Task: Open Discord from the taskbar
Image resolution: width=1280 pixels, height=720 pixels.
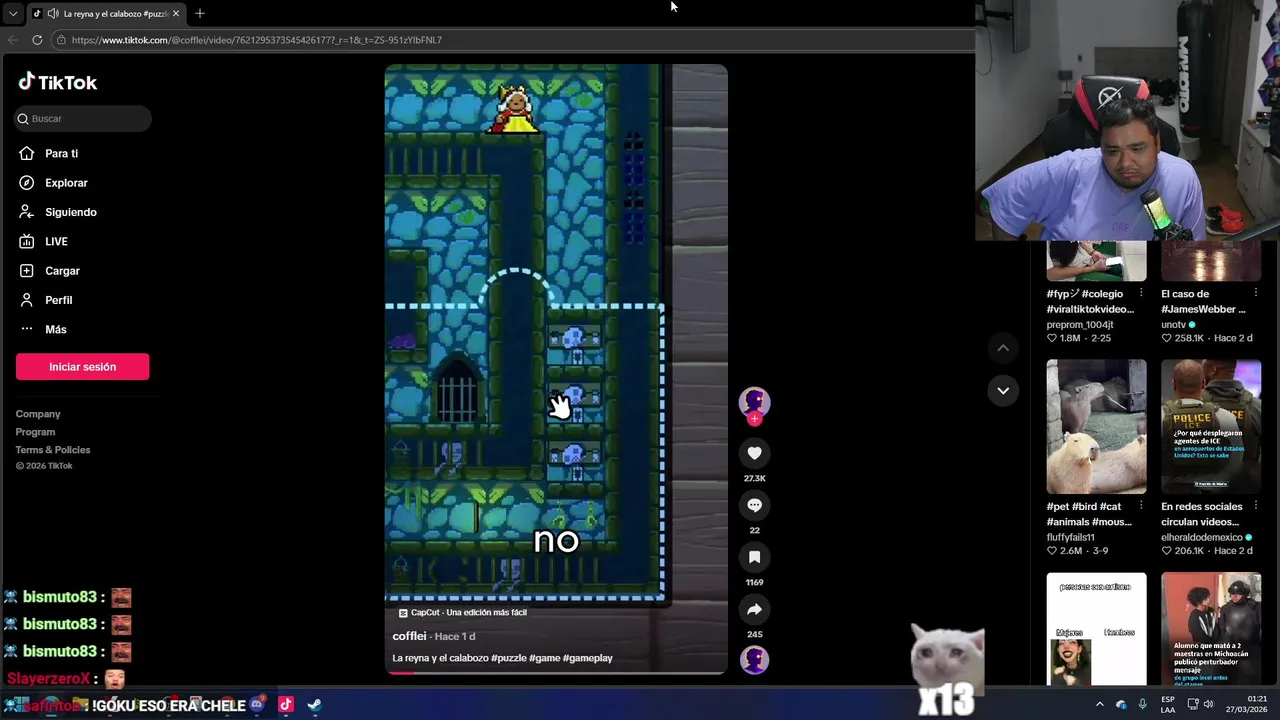Action: click(x=257, y=705)
